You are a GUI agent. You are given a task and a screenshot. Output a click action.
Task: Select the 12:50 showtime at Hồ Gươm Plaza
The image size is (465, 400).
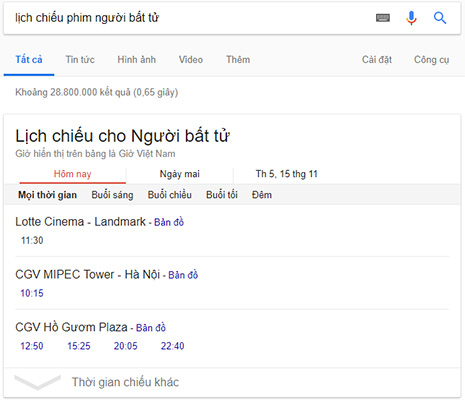point(32,346)
